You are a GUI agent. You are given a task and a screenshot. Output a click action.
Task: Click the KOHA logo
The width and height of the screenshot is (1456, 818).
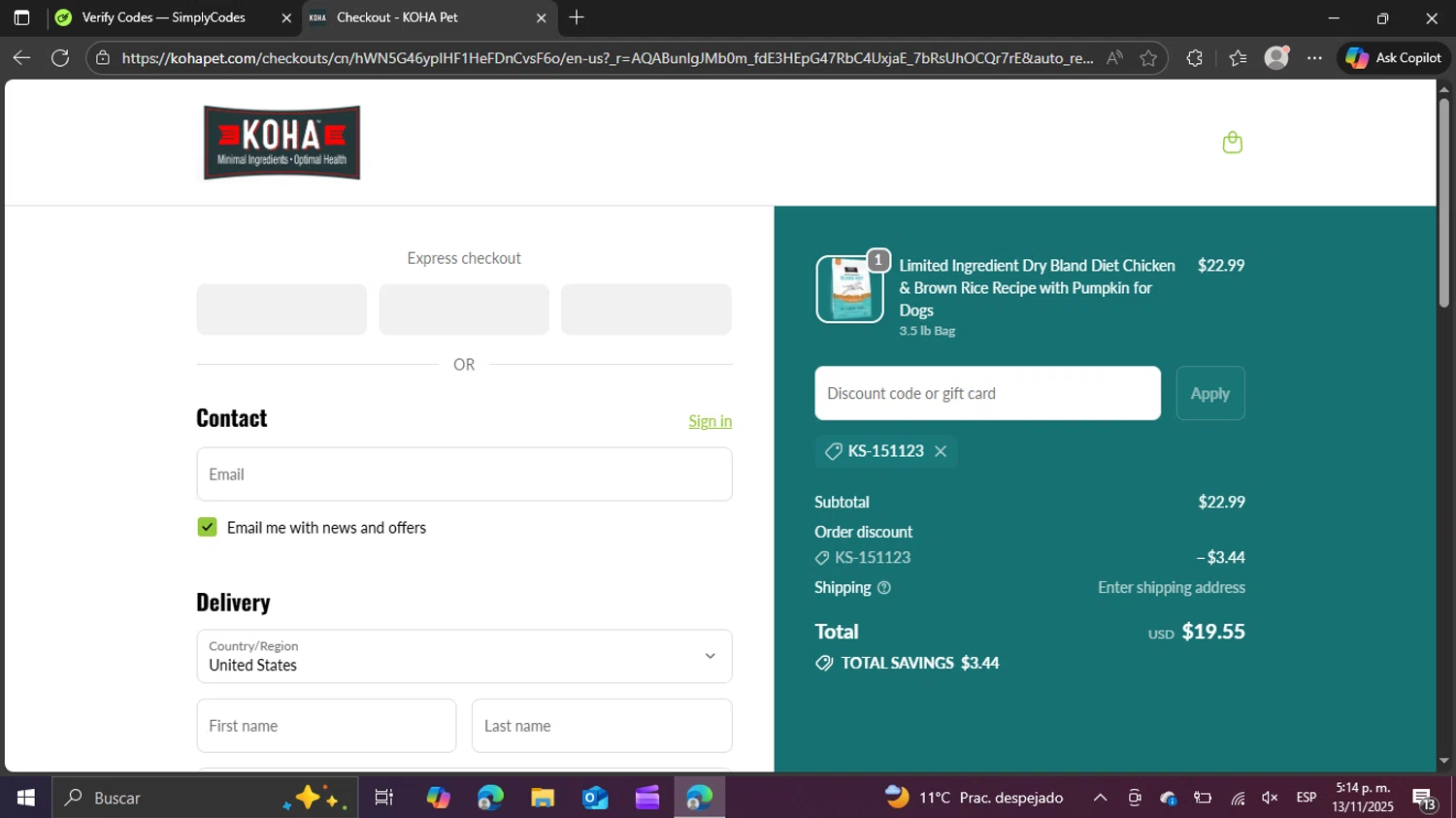coord(281,143)
